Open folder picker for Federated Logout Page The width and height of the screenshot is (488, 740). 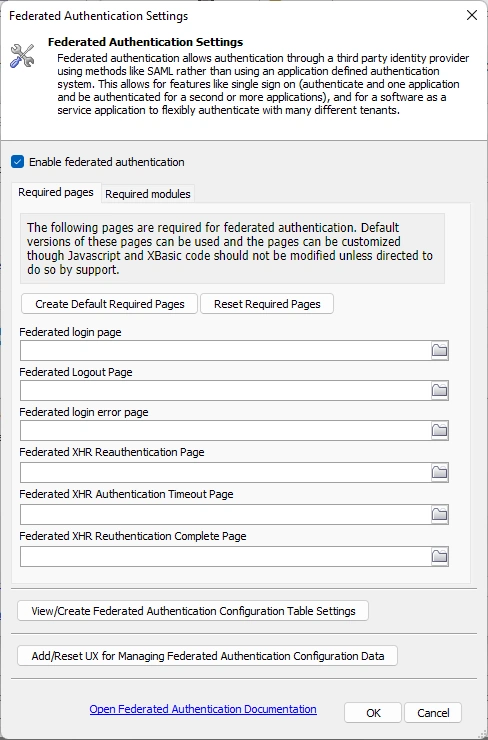coord(439,391)
